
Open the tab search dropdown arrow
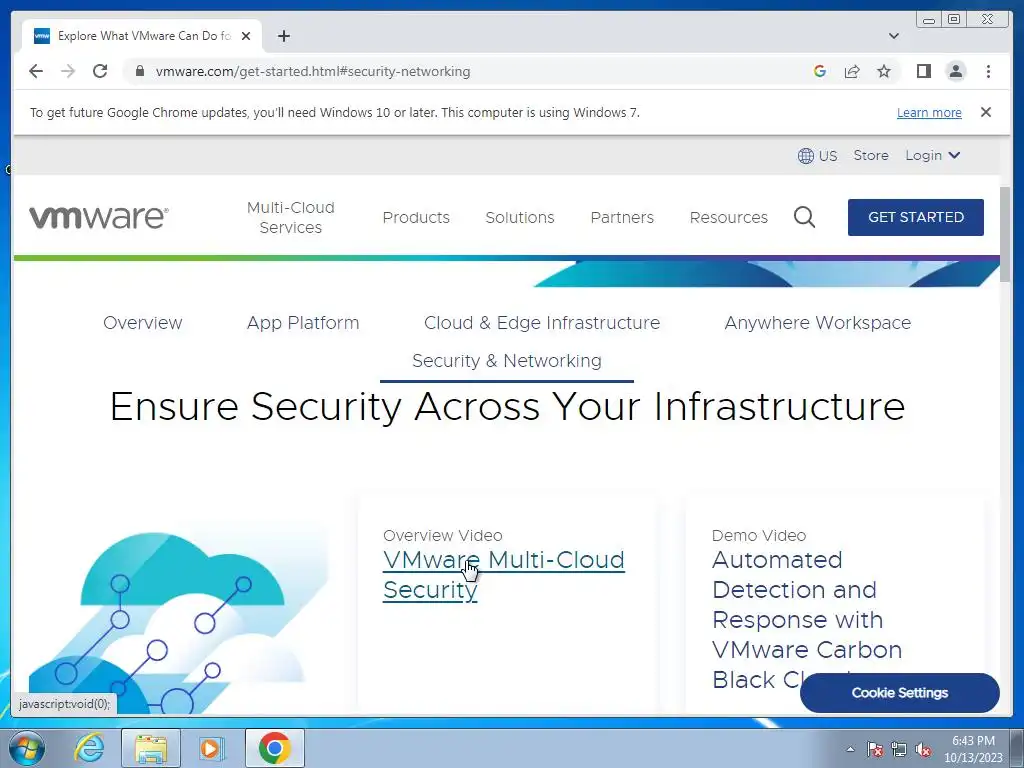(x=894, y=36)
